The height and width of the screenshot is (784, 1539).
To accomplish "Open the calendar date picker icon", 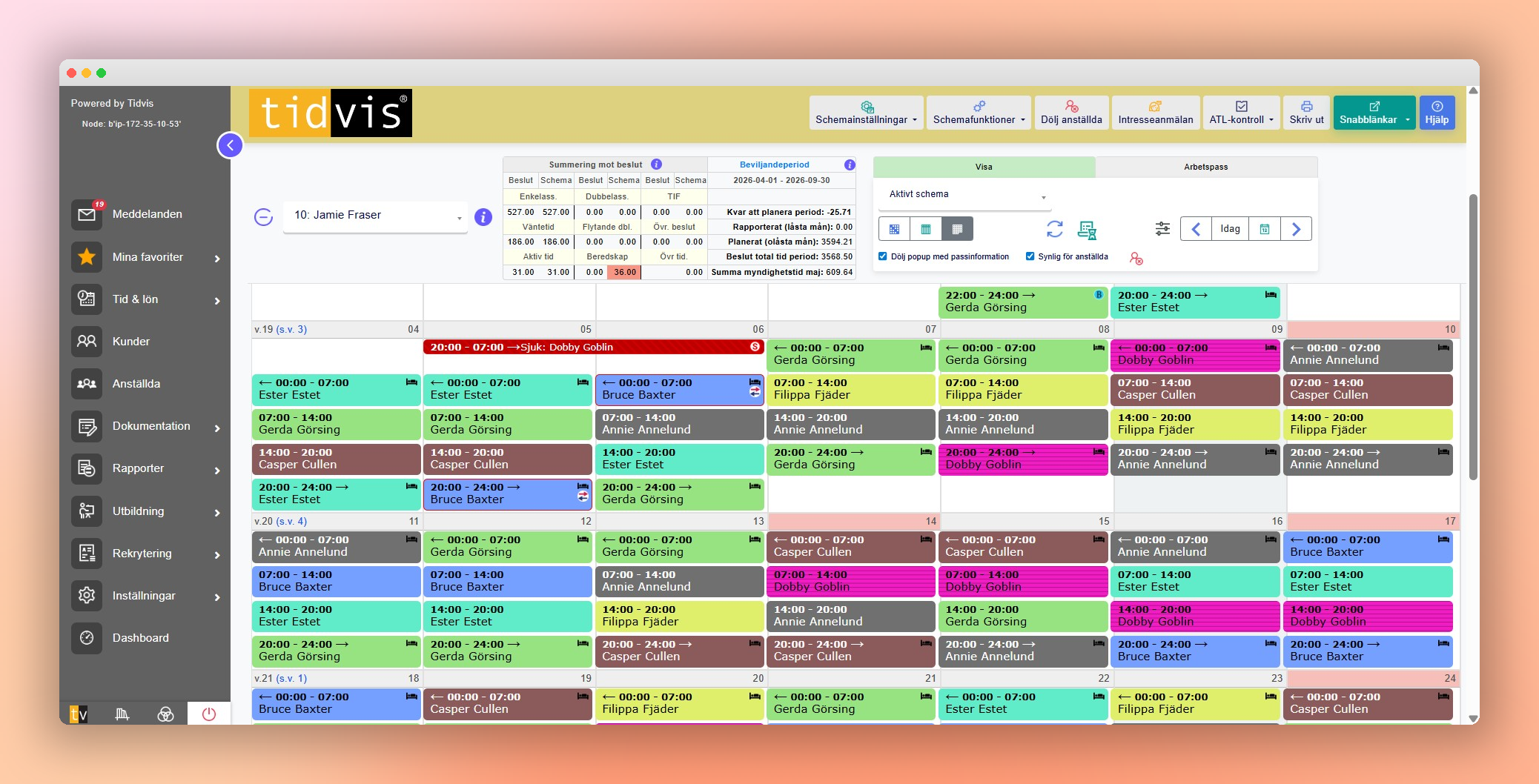I will (1265, 229).
